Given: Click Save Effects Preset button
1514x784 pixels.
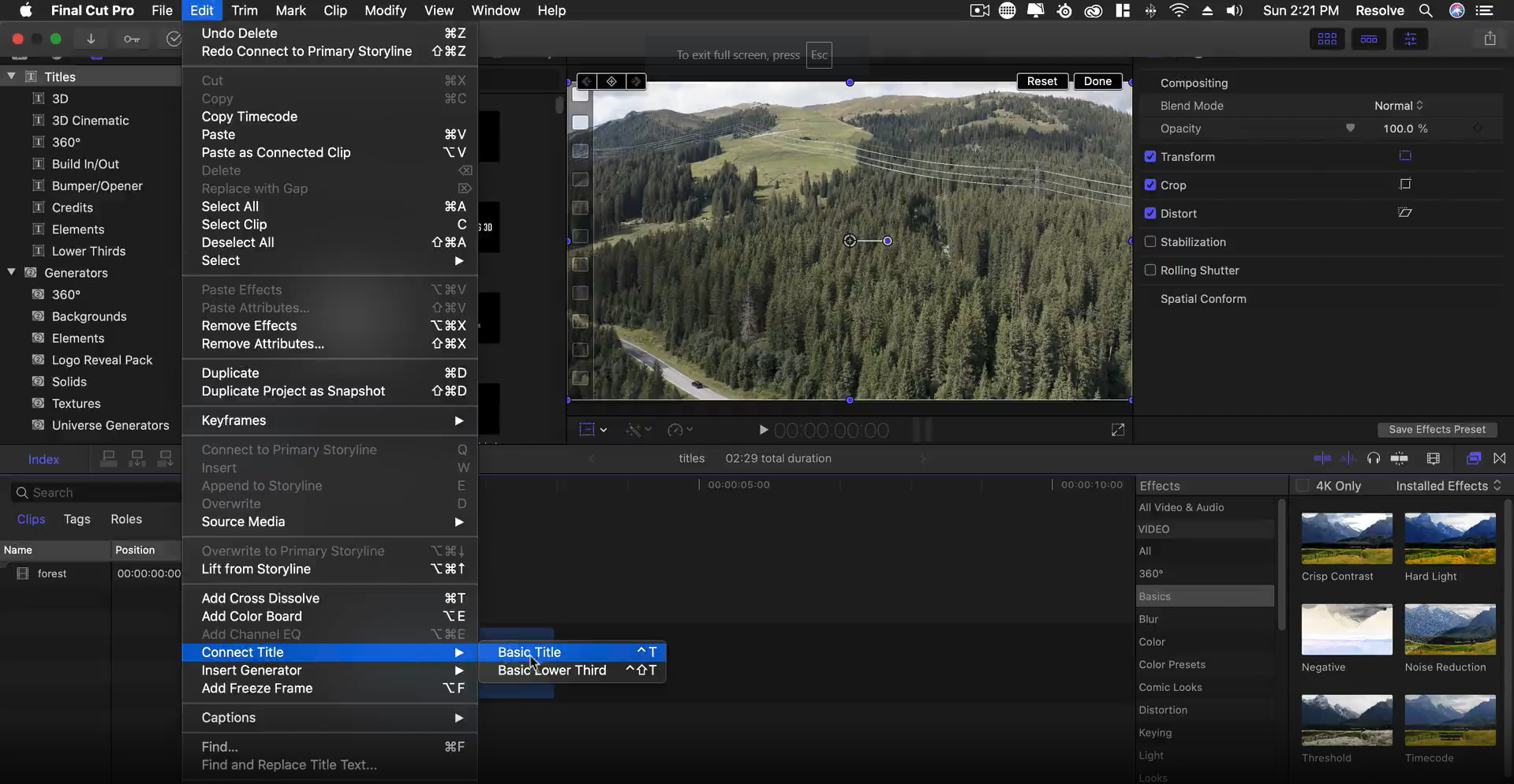Looking at the screenshot, I should pos(1437,430).
